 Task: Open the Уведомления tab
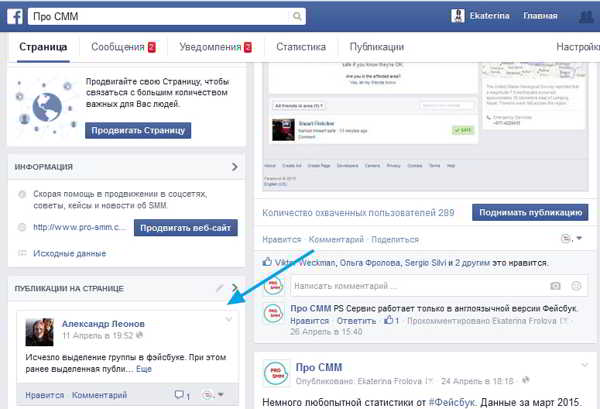click(x=215, y=47)
